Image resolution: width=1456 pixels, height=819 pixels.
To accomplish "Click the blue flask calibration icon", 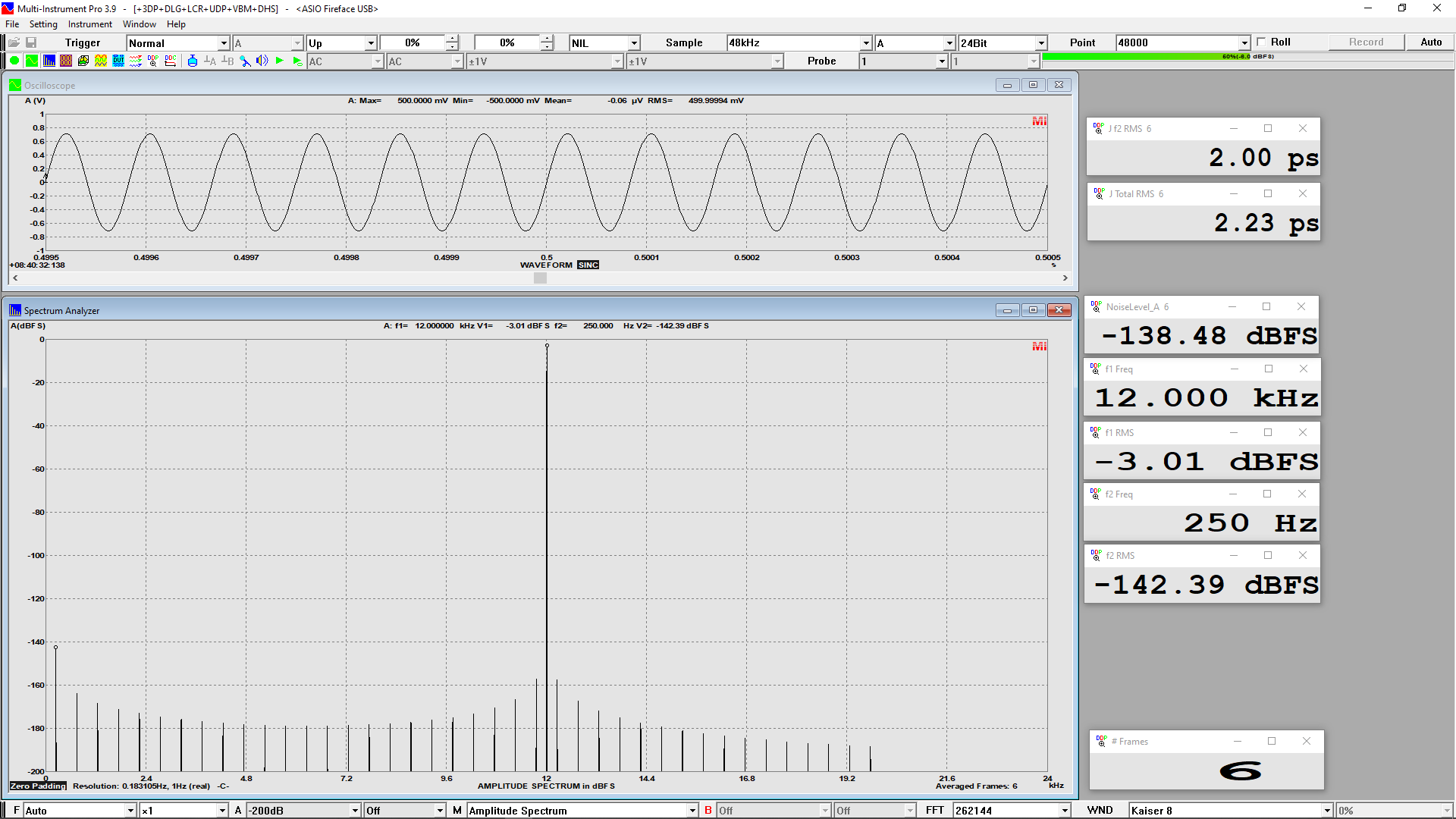I will (x=193, y=61).
